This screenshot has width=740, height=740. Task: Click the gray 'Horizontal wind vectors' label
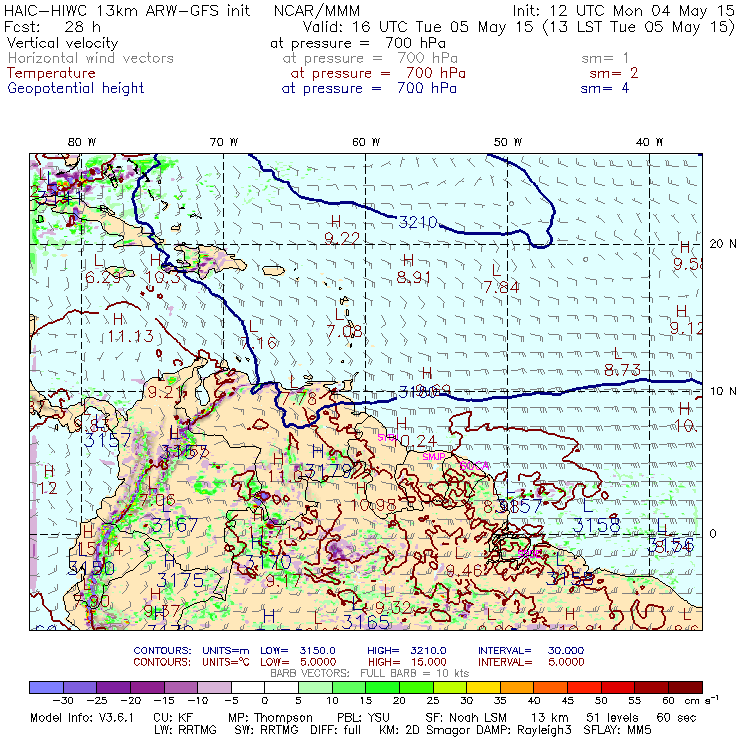[x=91, y=58]
